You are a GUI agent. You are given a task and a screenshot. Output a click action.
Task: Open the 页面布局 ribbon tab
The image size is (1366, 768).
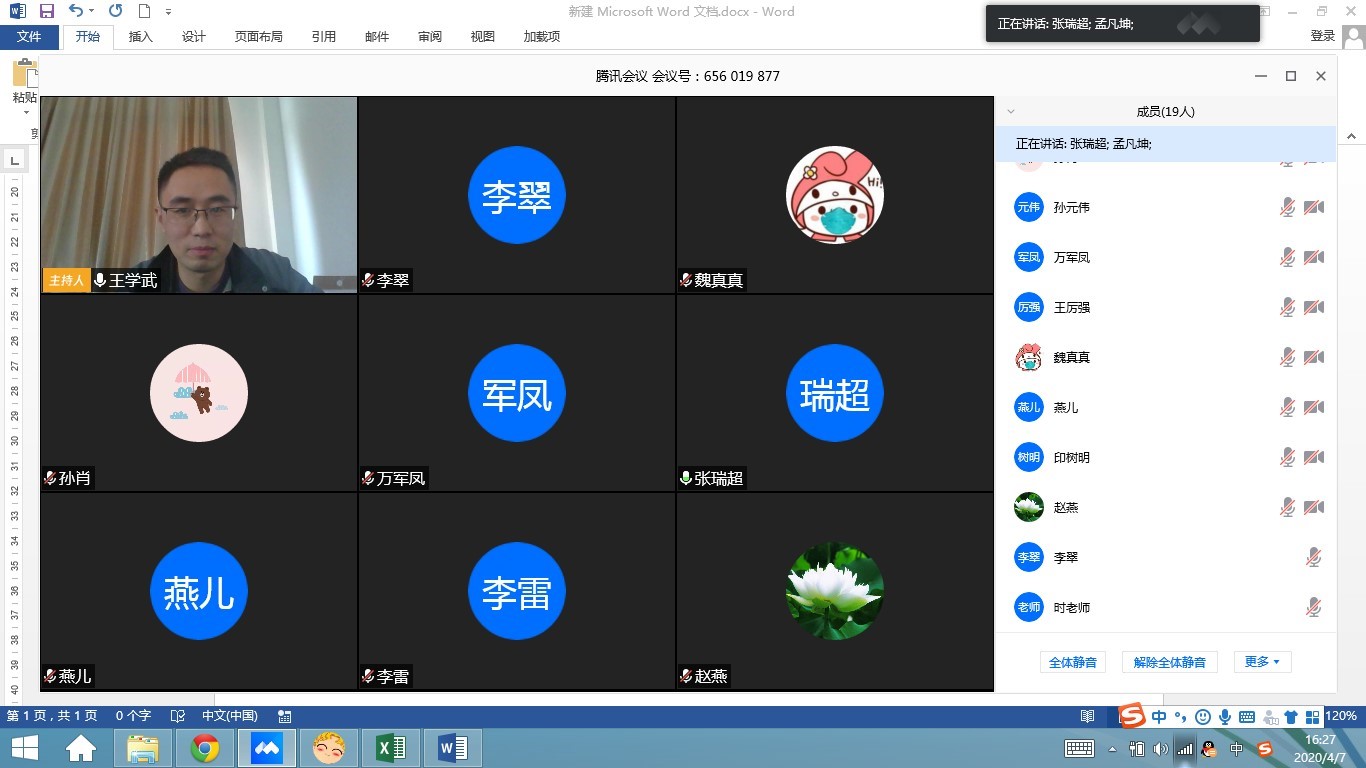pyautogui.click(x=258, y=36)
